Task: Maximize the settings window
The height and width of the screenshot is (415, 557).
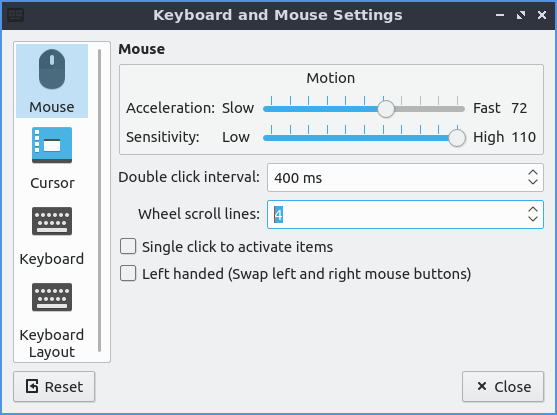Action: [521, 15]
